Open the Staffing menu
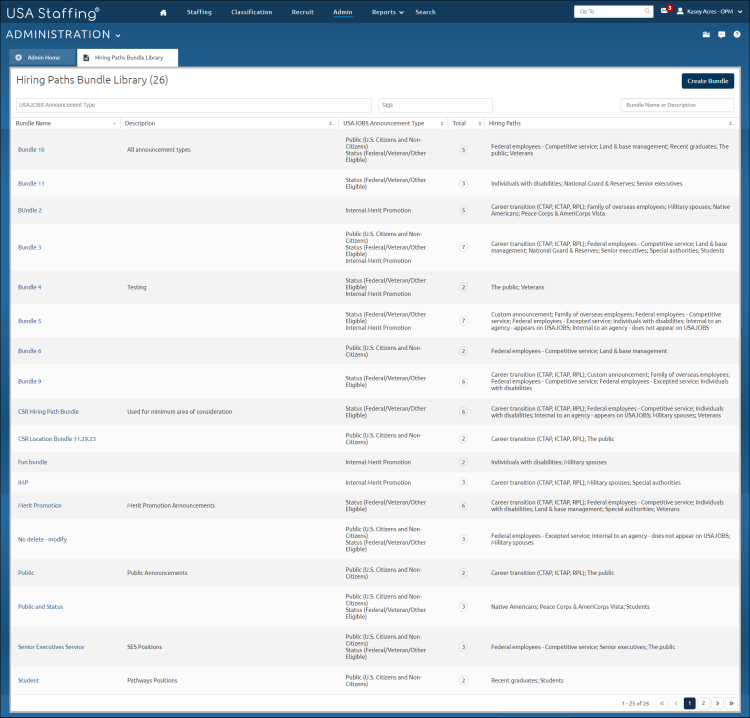 tap(199, 12)
